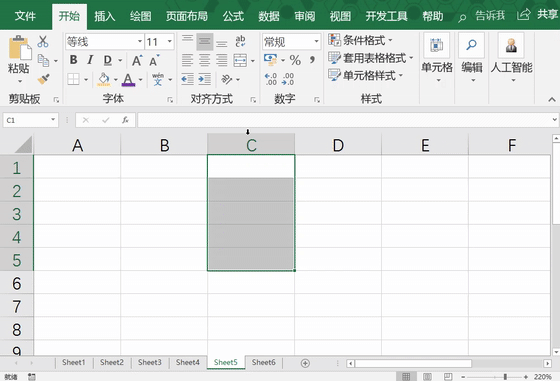Open borders grid icon
Image resolution: width=560 pixels, height=381 pixels.
(x=74, y=79)
